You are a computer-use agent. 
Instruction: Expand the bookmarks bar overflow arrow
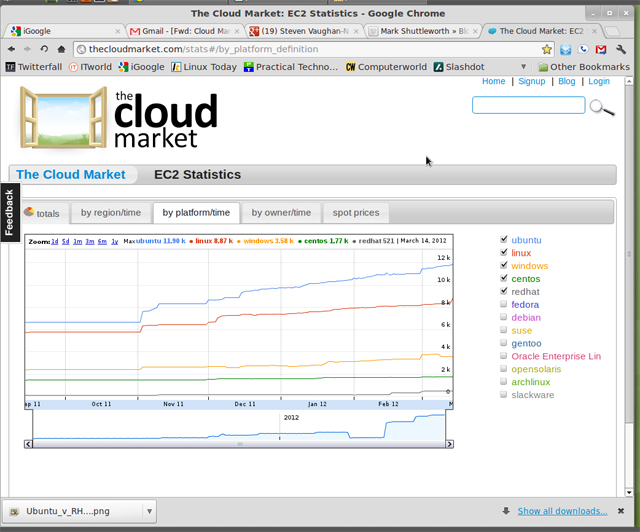[x=523, y=67]
